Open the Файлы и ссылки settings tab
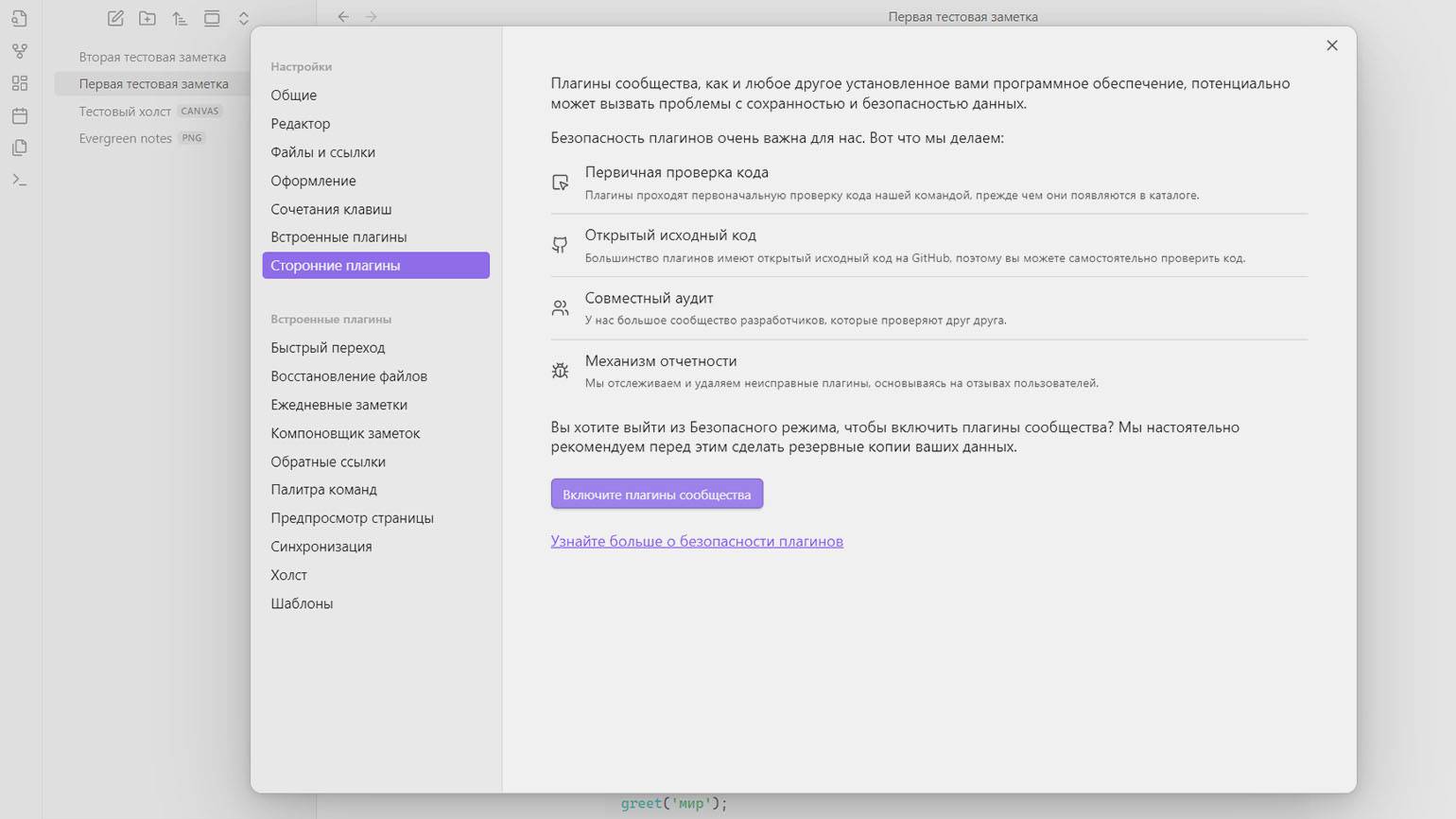Screen dimensions: 1456x819 tap(376, 152)
